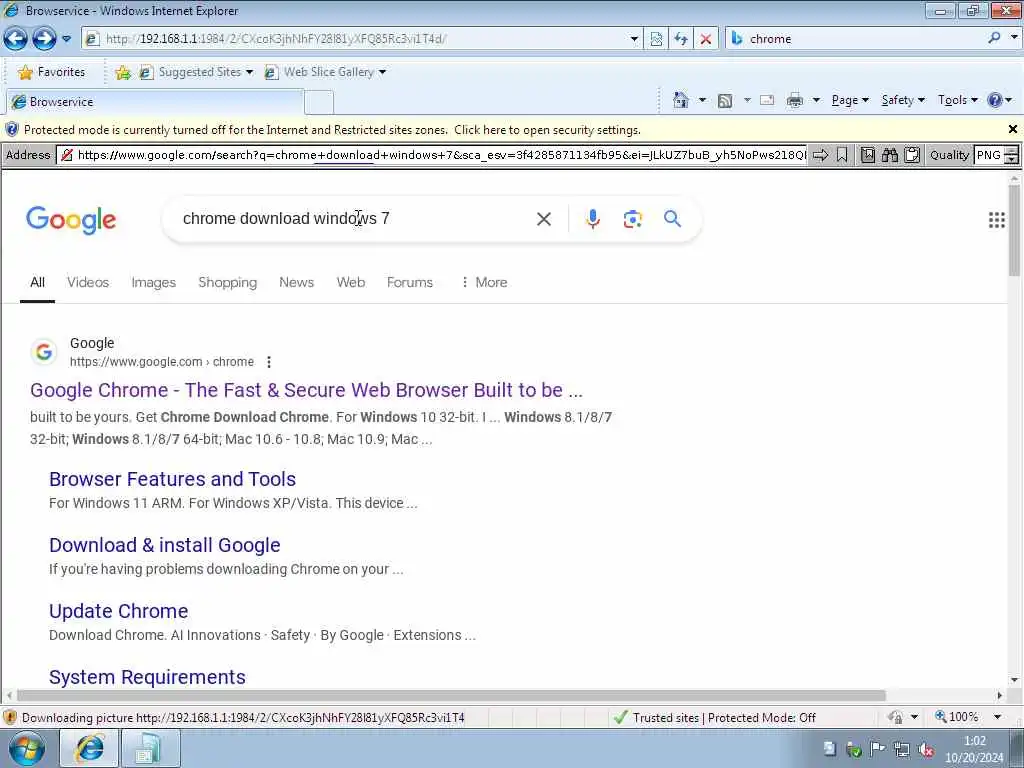Expand the zoom level 100% dropdown arrow
This screenshot has width=1024, height=768.
997,717
